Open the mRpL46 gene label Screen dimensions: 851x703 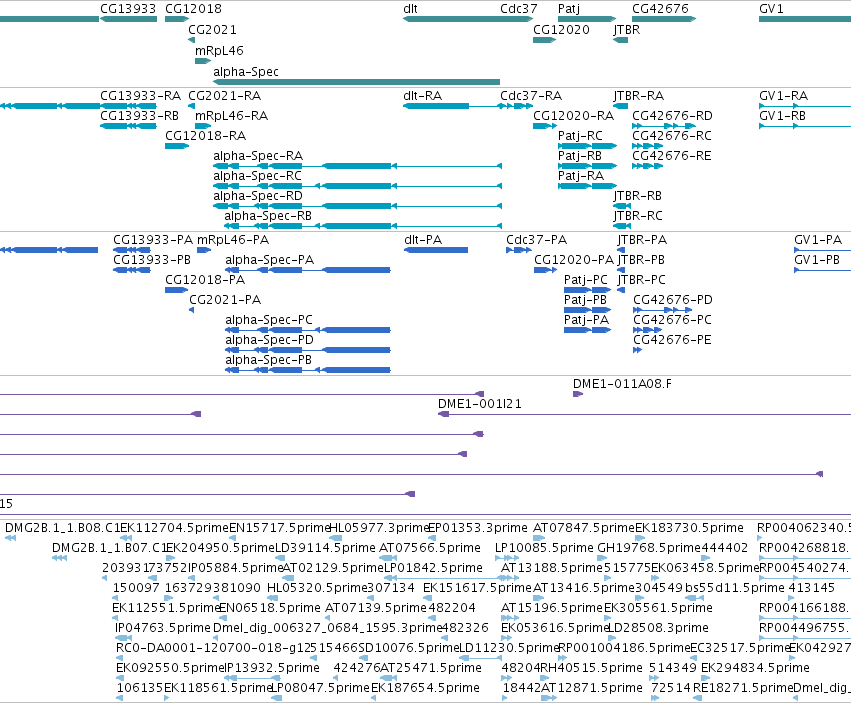219,50
